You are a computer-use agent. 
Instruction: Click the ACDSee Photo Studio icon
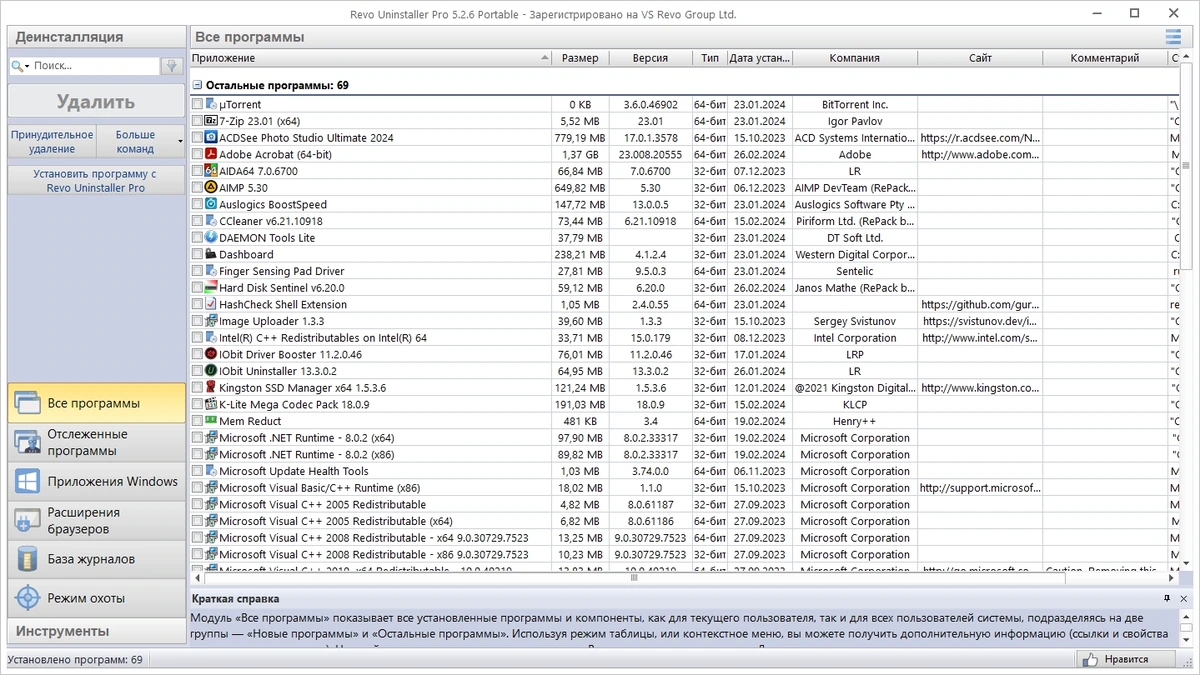pos(211,137)
